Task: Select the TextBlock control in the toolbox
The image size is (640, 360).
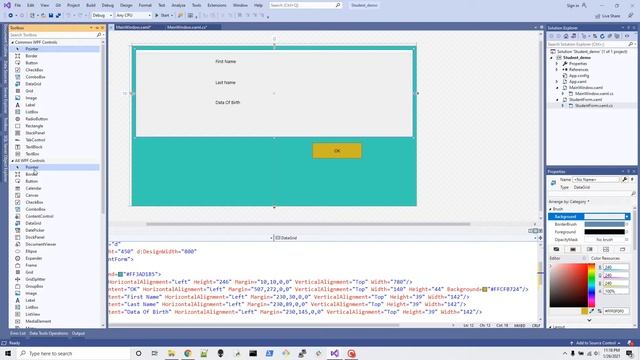Action: [x=34, y=147]
